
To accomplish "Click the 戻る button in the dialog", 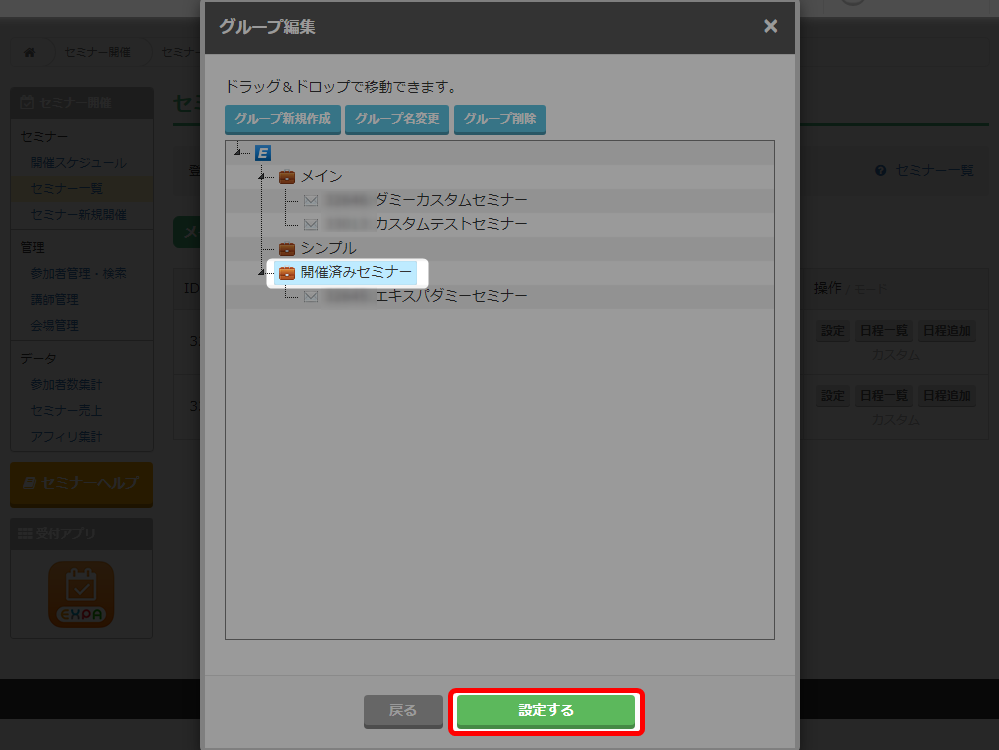I will click(403, 711).
